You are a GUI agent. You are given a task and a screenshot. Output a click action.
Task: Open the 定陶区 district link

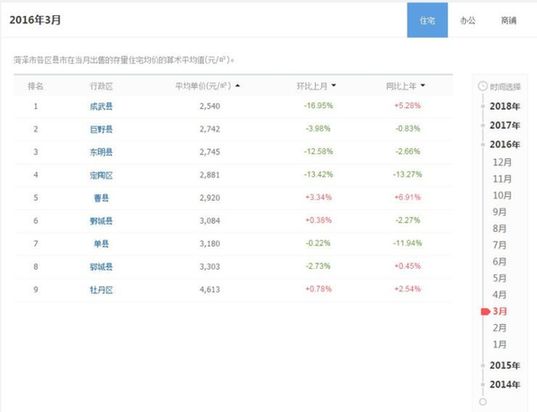point(101,175)
